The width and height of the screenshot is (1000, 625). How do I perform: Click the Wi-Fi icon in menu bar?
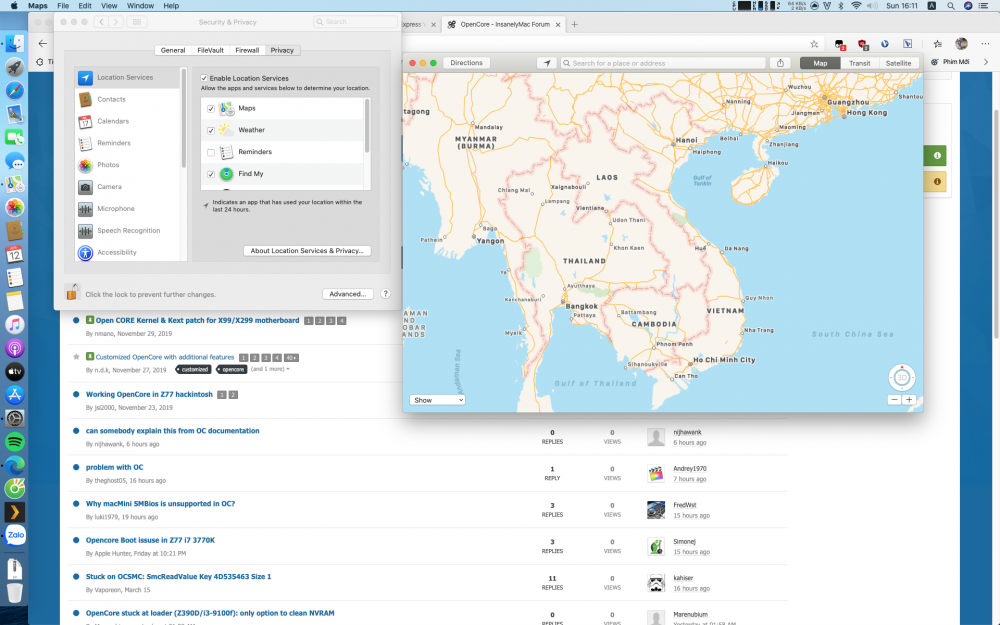click(856, 6)
